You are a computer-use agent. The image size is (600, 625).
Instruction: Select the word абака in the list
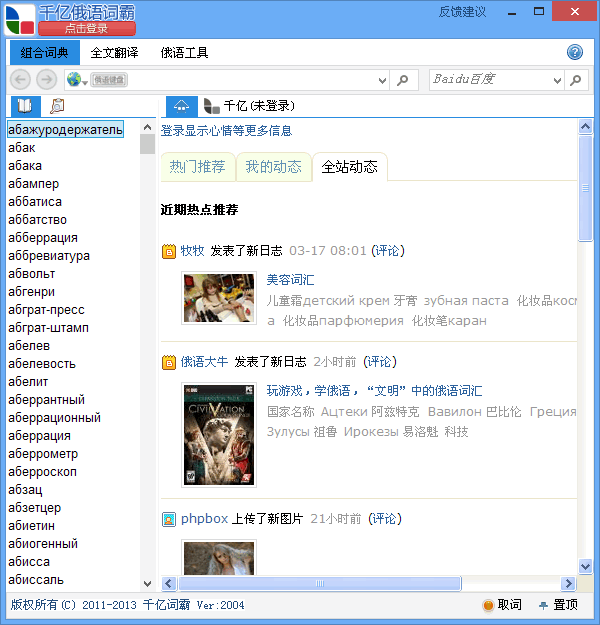tap(25, 165)
